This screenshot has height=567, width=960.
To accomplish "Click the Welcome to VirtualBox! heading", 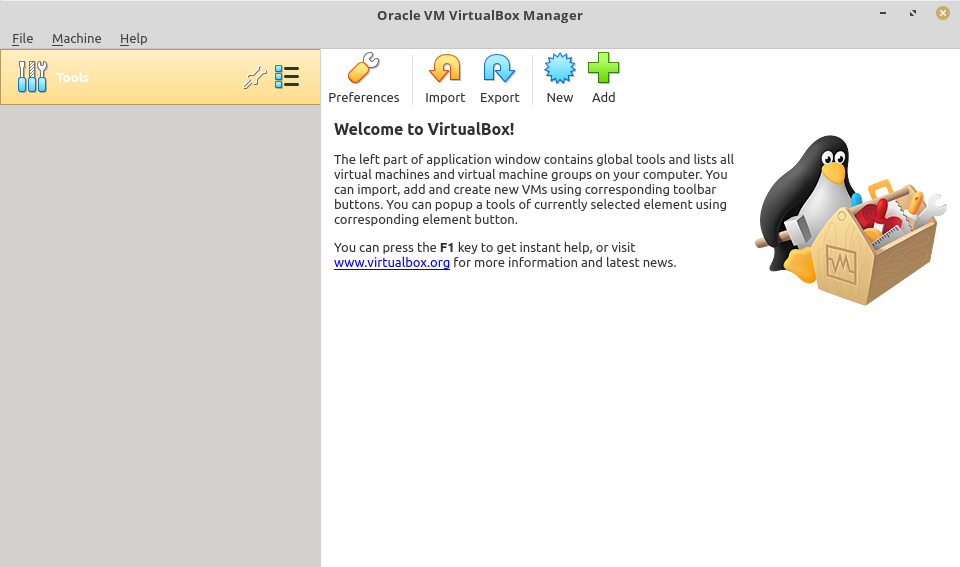I will 424,129.
